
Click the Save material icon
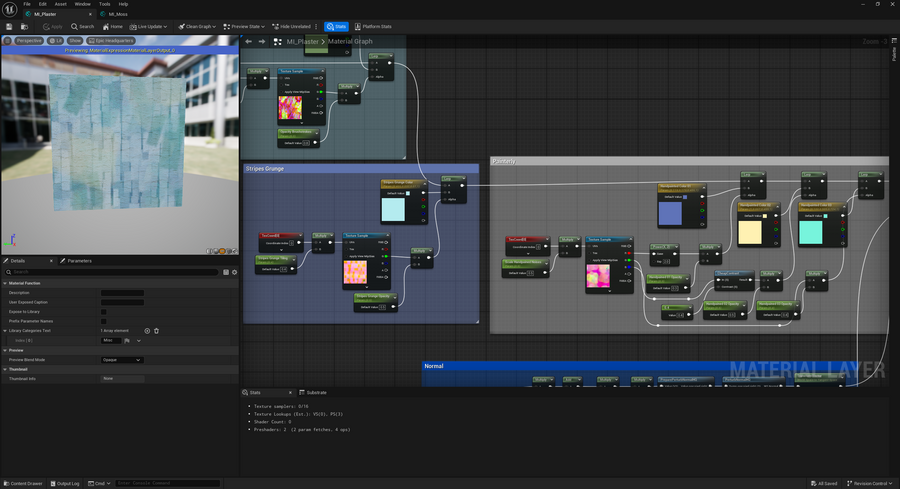pos(9,26)
